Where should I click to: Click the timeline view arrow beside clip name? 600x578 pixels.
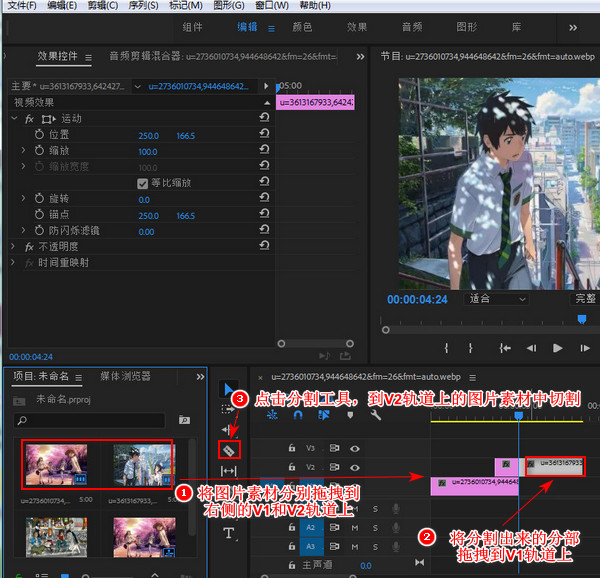pos(266,86)
